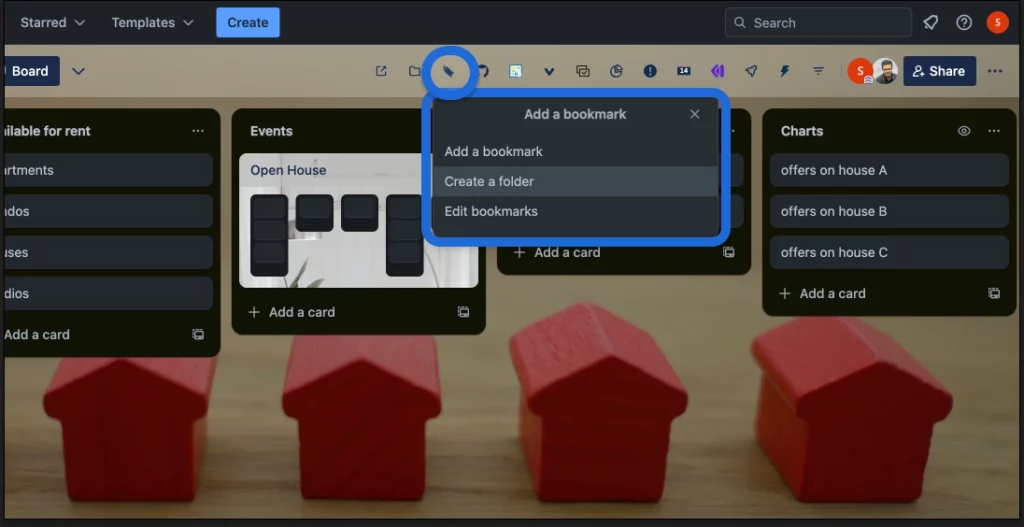Click the blue Create button
Viewport: 1024px width, 527px height.
[x=248, y=23]
